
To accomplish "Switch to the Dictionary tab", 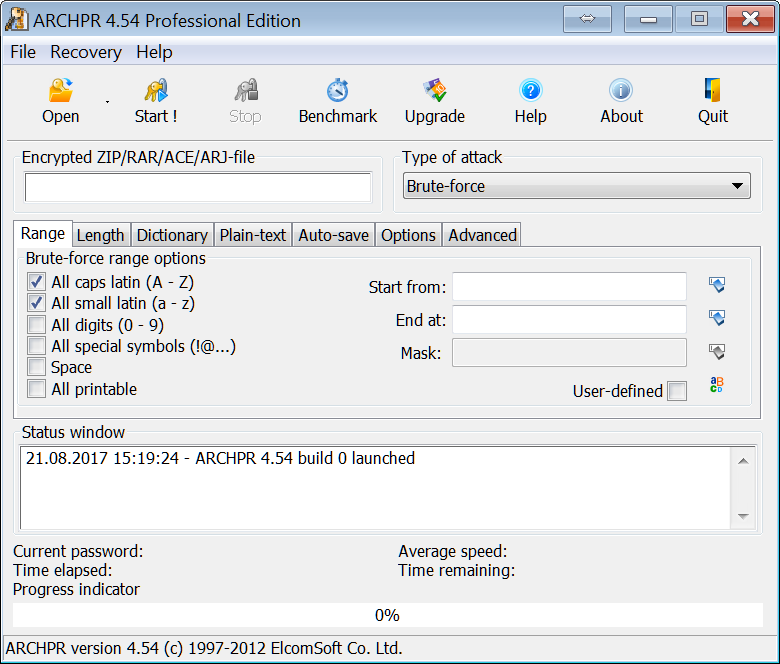I will click(172, 235).
